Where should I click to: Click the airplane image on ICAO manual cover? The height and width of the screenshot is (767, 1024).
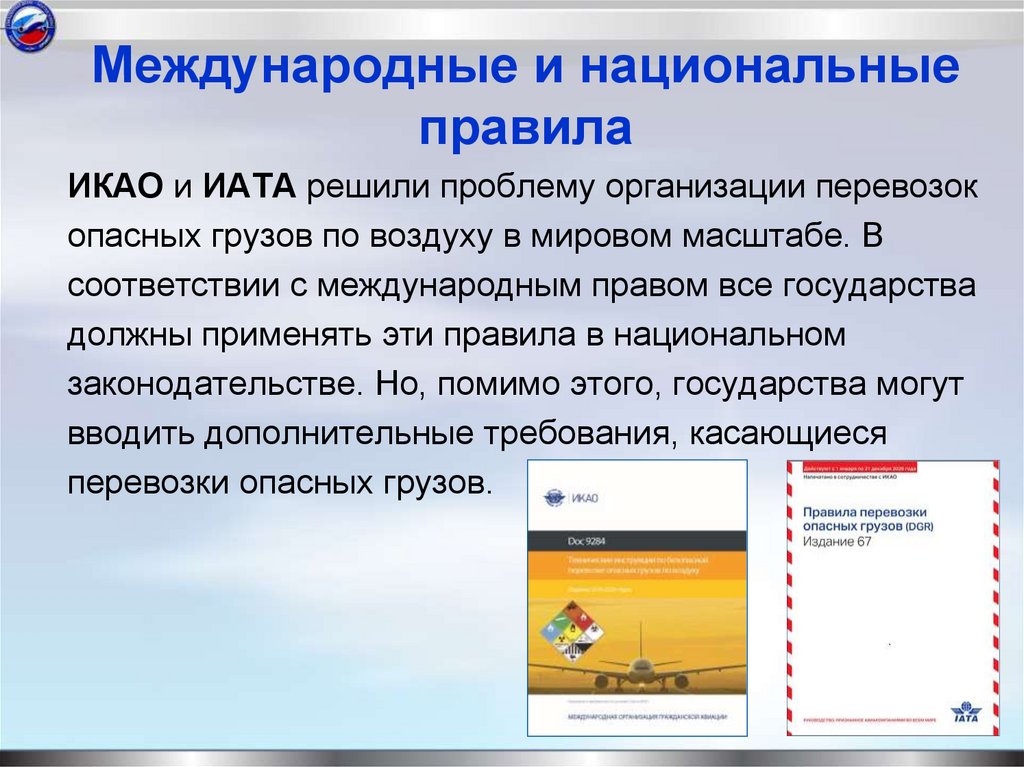coord(643,671)
